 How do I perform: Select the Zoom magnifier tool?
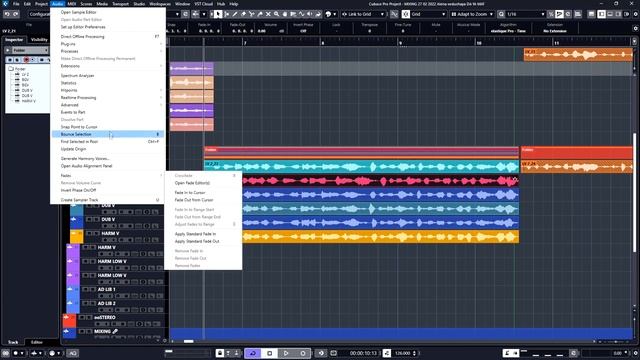click(x=277, y=14)
